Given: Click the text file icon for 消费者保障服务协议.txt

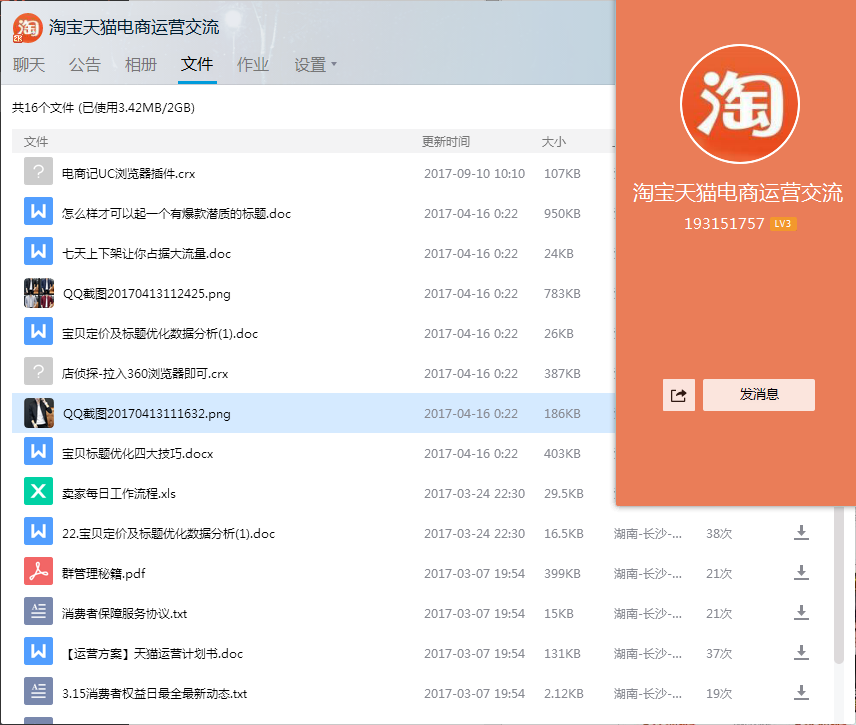Looking at the screenshot, I should coord(38,611).
